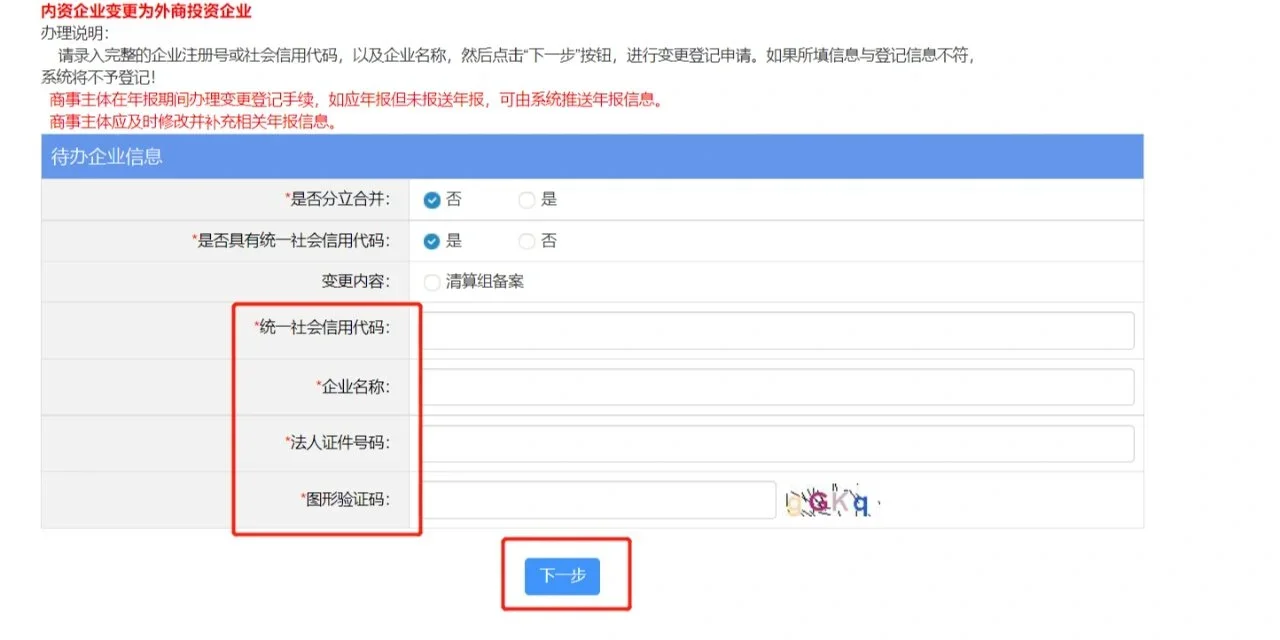Viewport: 1280px width, 640px height.
Task: Click the 法人证件号码 input field
Action: [x=778, y=443]
